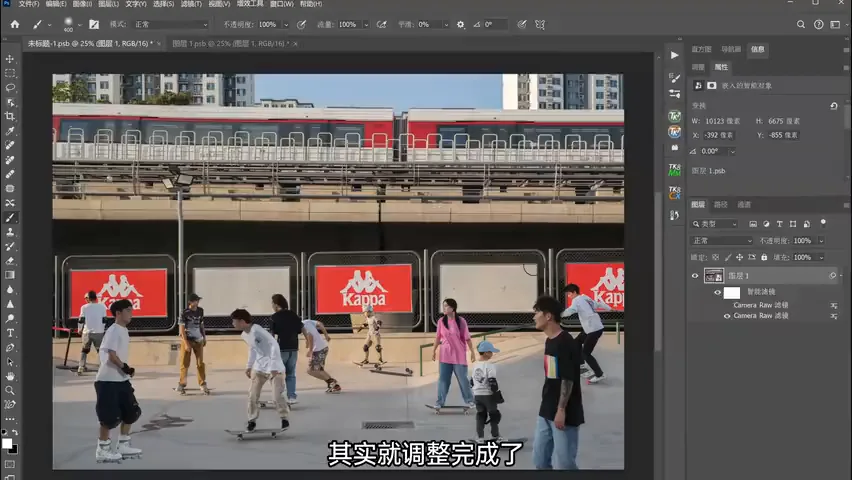Image resolution: width=852 pixels, height=480 pixels.
Task: Click the symmetry butterfly icon
Action: [540, 24]
